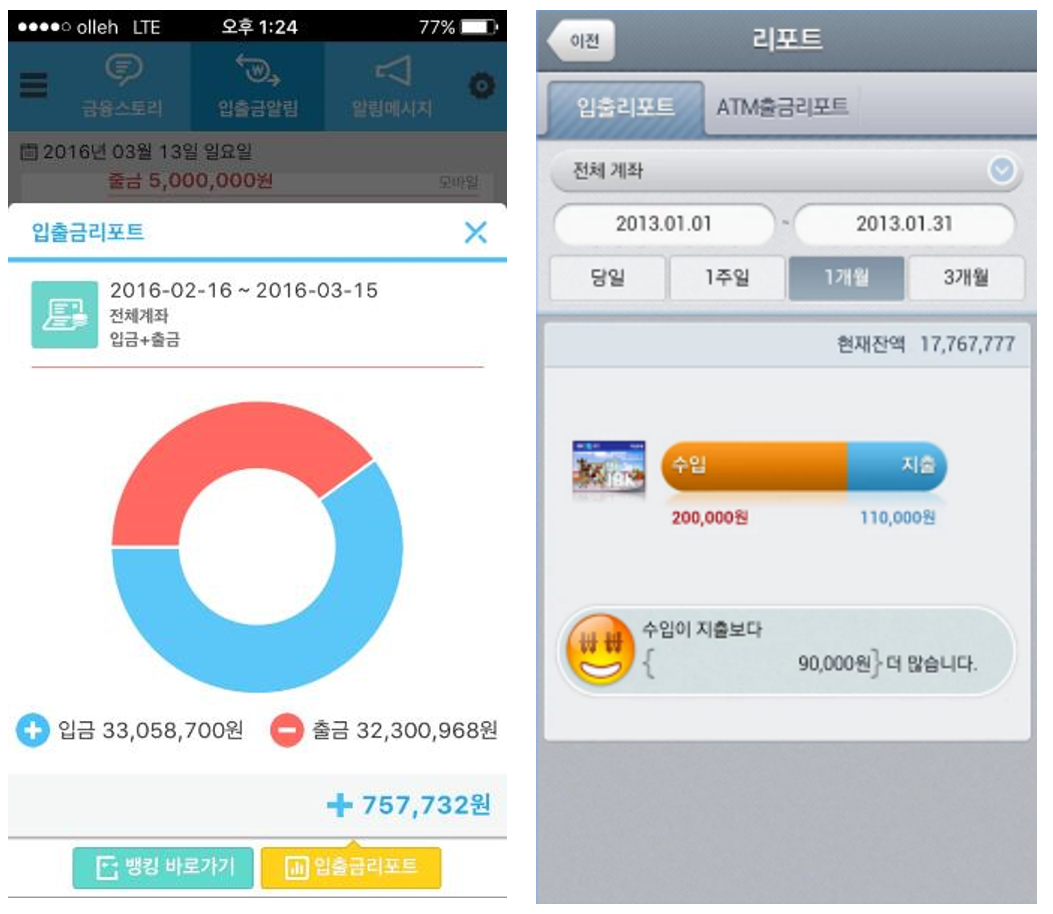
Task: Select the 1주일 period option
Action: (x=727, y=277)
